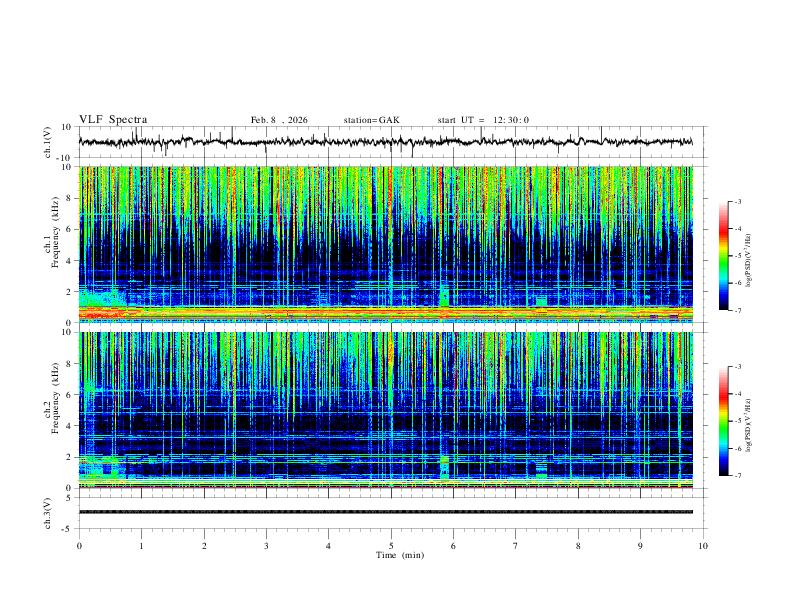This screenshot has height=612, width=792.
Task: Click the "9" tick on time axis
Action: click(640, 546)
